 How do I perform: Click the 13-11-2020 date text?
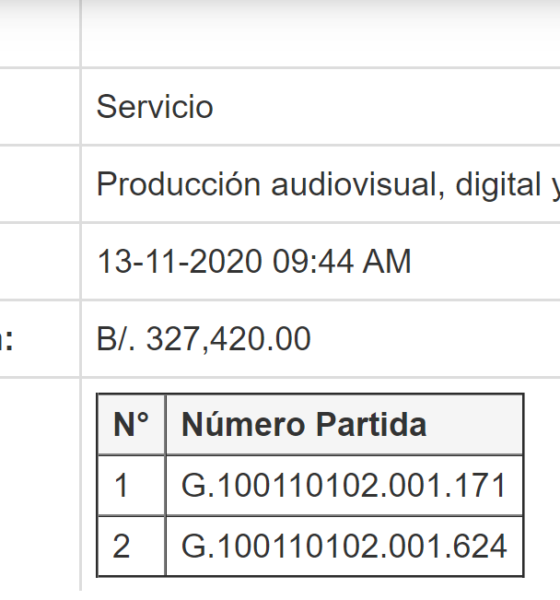(x=180, y=262)
